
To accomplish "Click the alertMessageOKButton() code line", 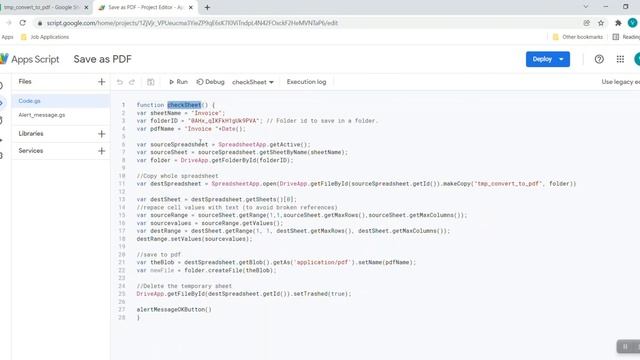I will (174, 310).
